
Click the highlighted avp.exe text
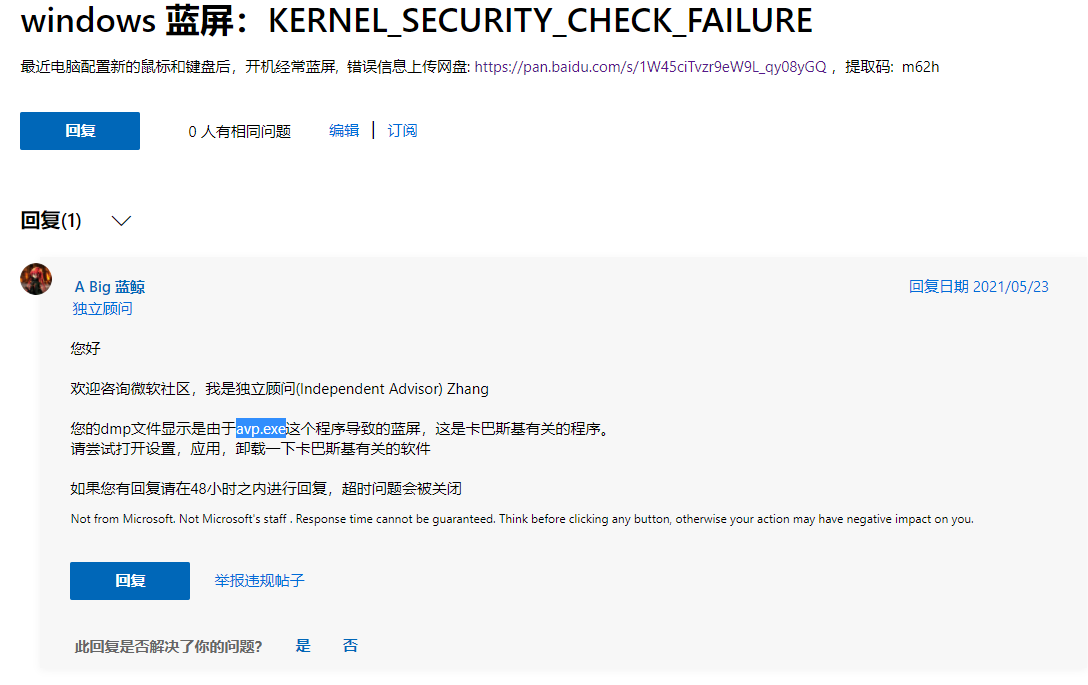point(261,429)
